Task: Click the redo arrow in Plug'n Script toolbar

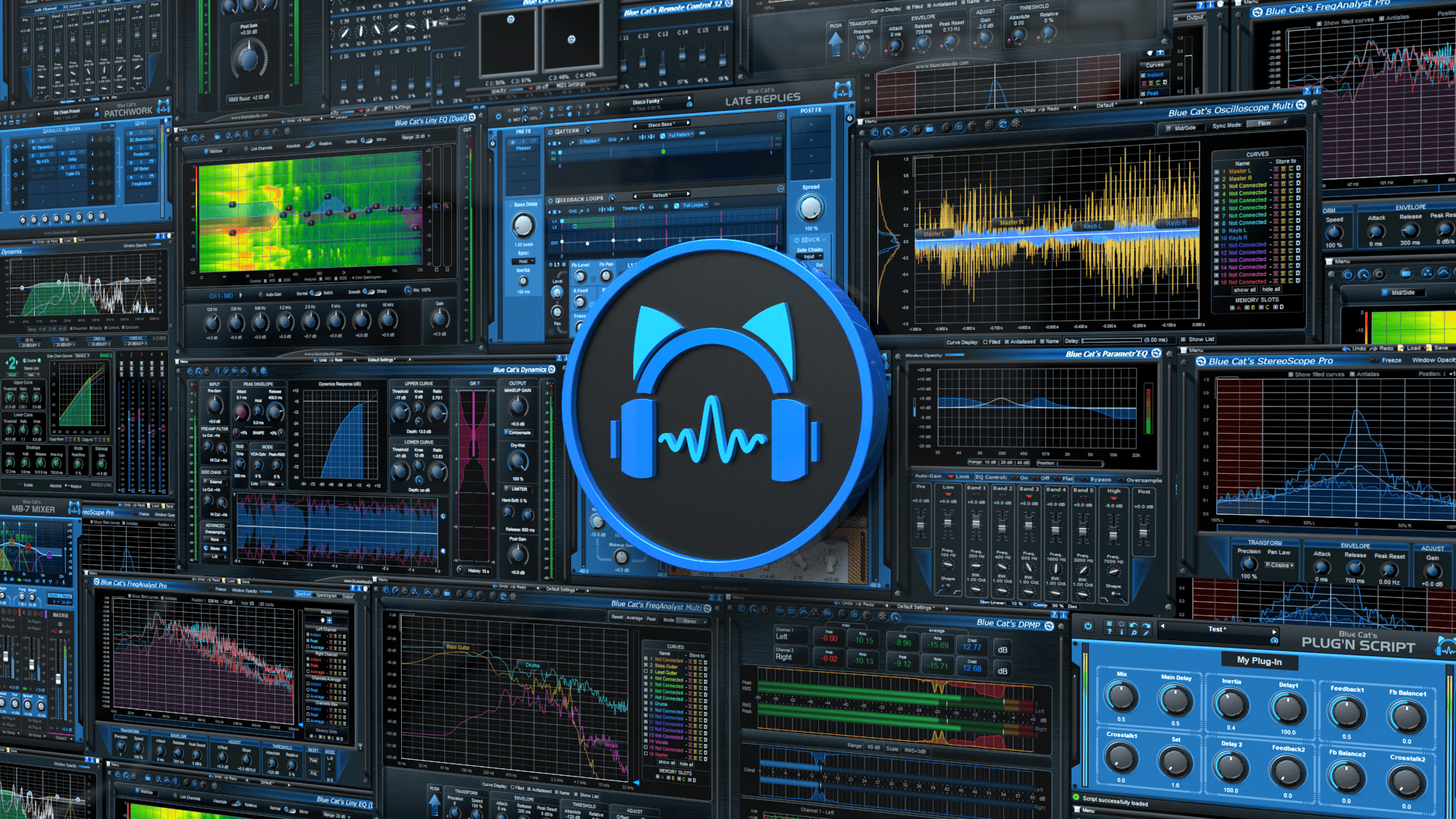Action: 1146,626
